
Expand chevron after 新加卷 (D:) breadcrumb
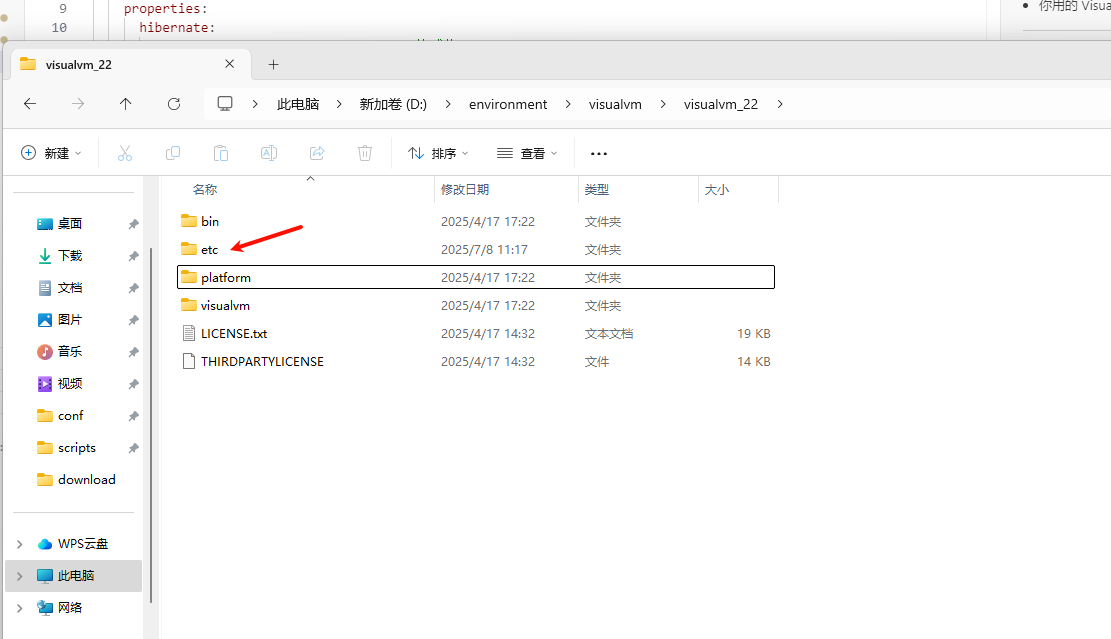coord(448,104)
